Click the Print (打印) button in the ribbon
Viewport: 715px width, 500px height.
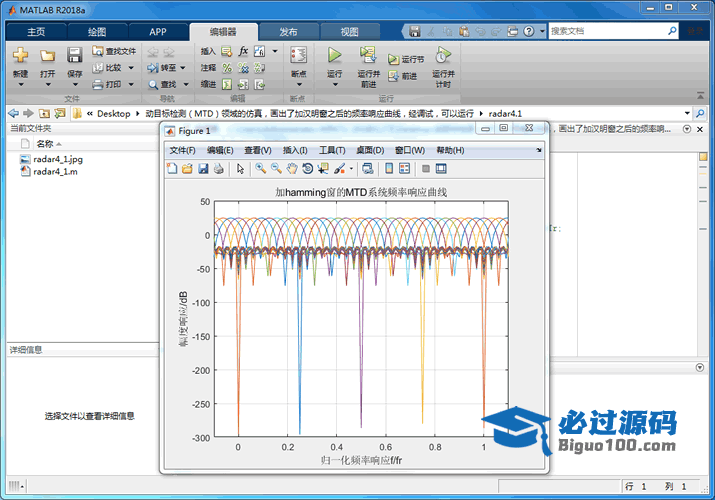(107, 84)
